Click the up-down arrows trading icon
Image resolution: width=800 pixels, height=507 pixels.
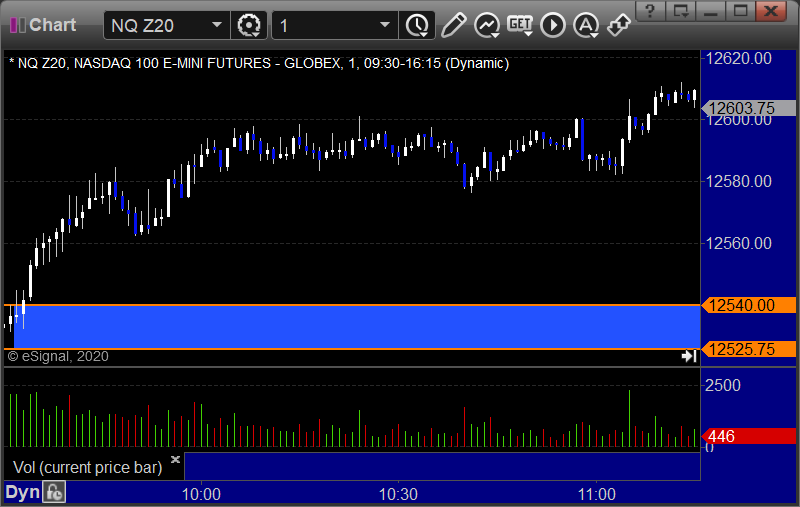pyautogui.click(x=619, y=25)
